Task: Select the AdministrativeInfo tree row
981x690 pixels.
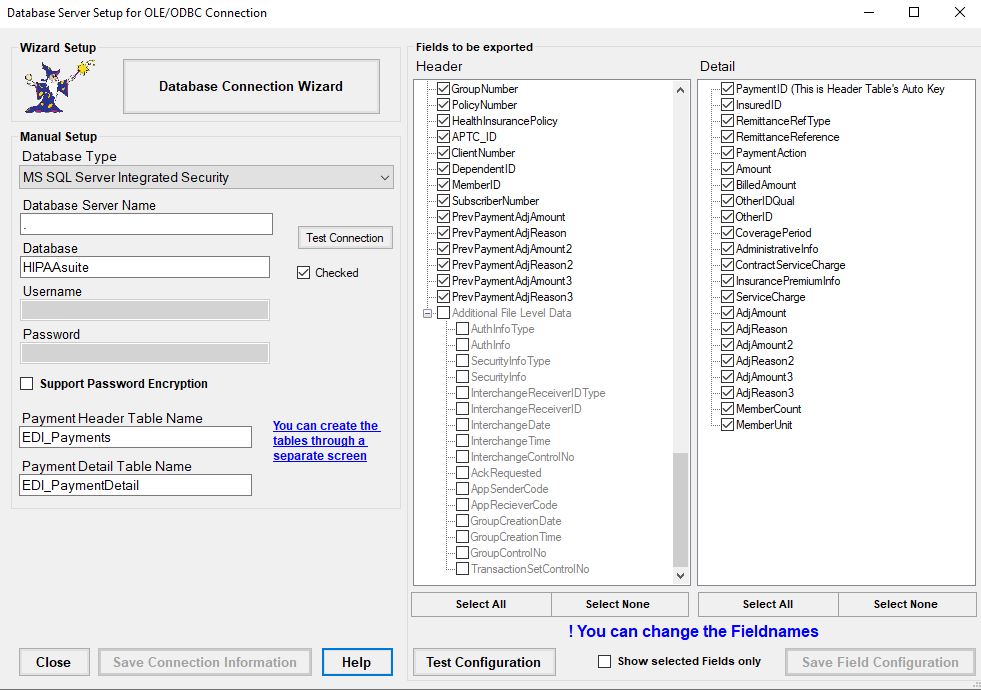Action: click(x=776, y=249)
